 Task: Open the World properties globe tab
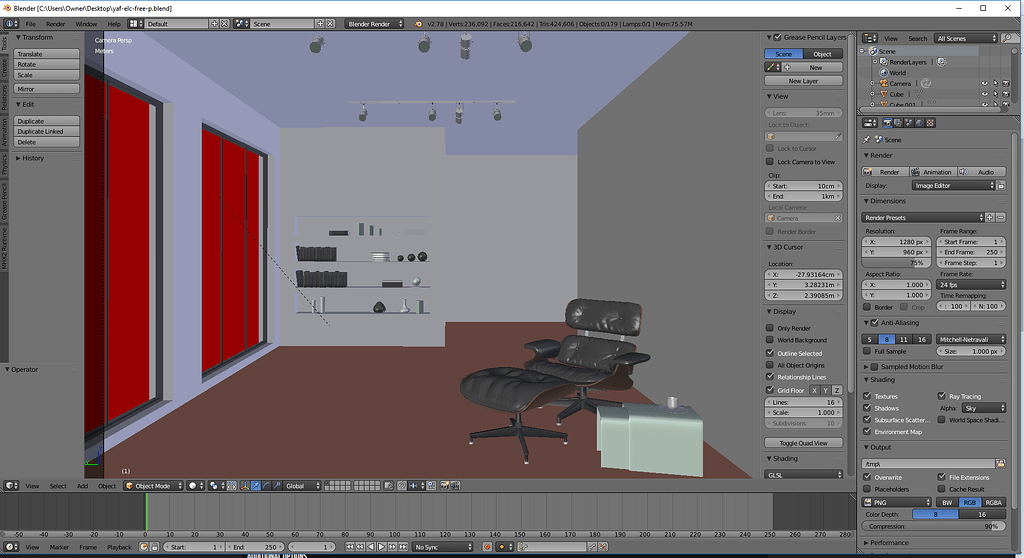coord(920,123)
